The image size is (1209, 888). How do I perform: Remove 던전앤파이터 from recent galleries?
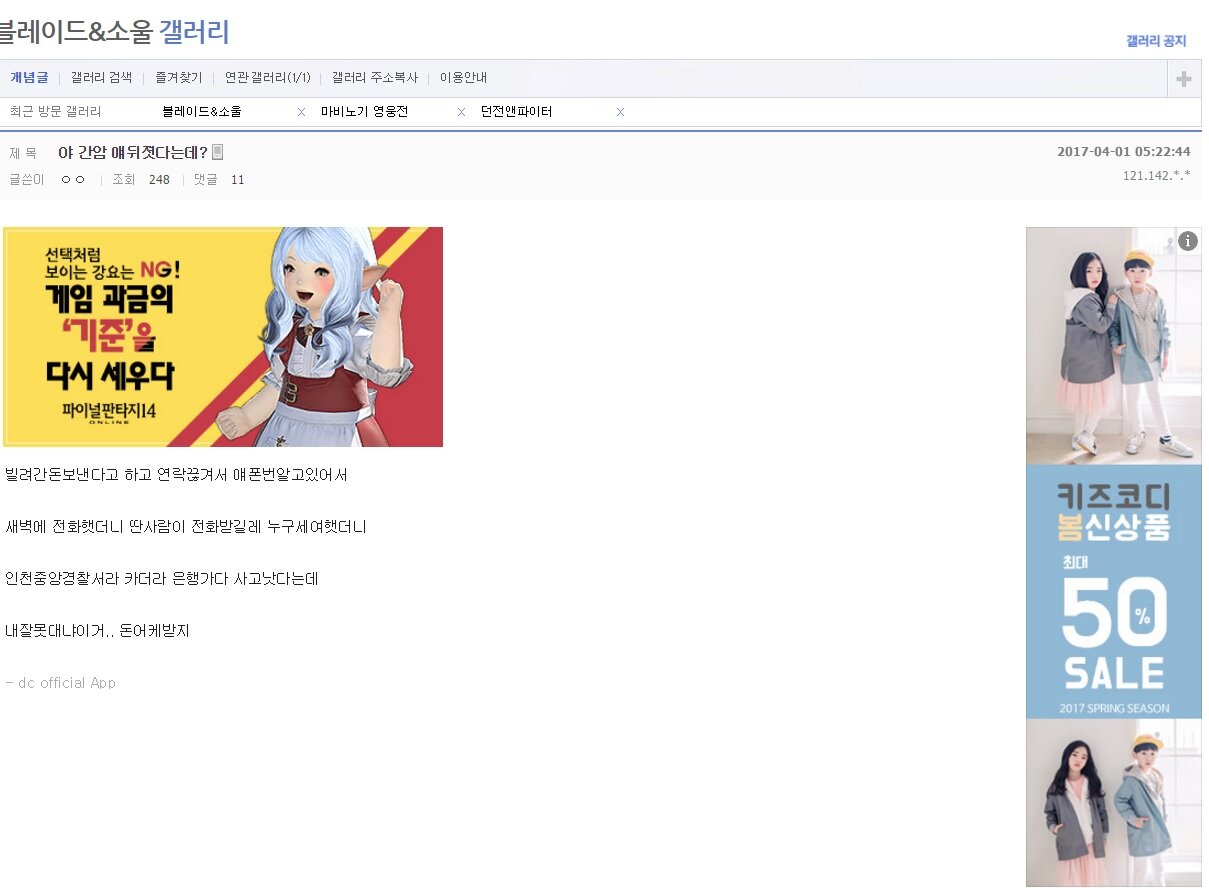(620, 112)
